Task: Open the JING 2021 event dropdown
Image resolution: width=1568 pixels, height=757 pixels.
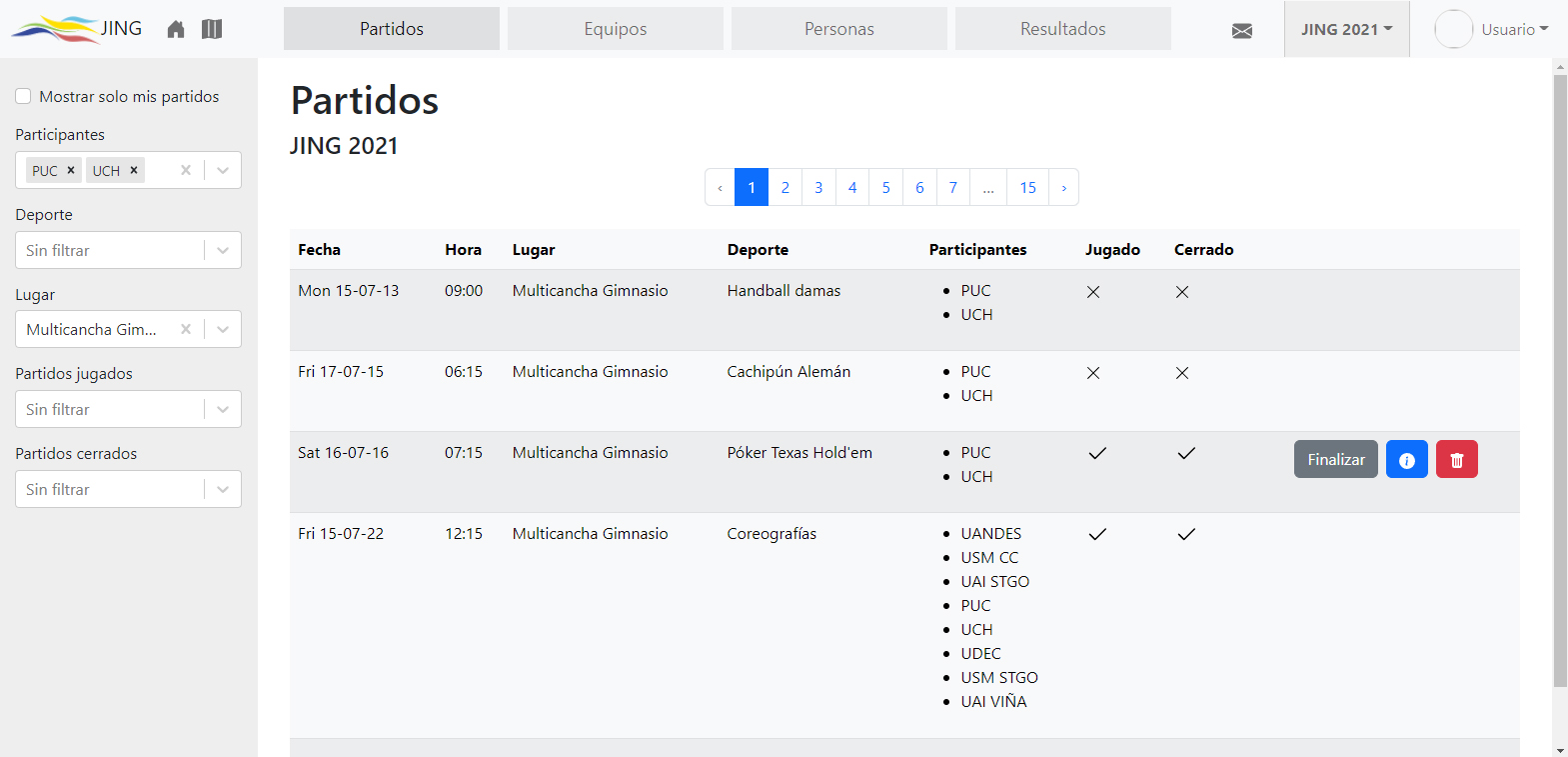Action: (1346, 29)
